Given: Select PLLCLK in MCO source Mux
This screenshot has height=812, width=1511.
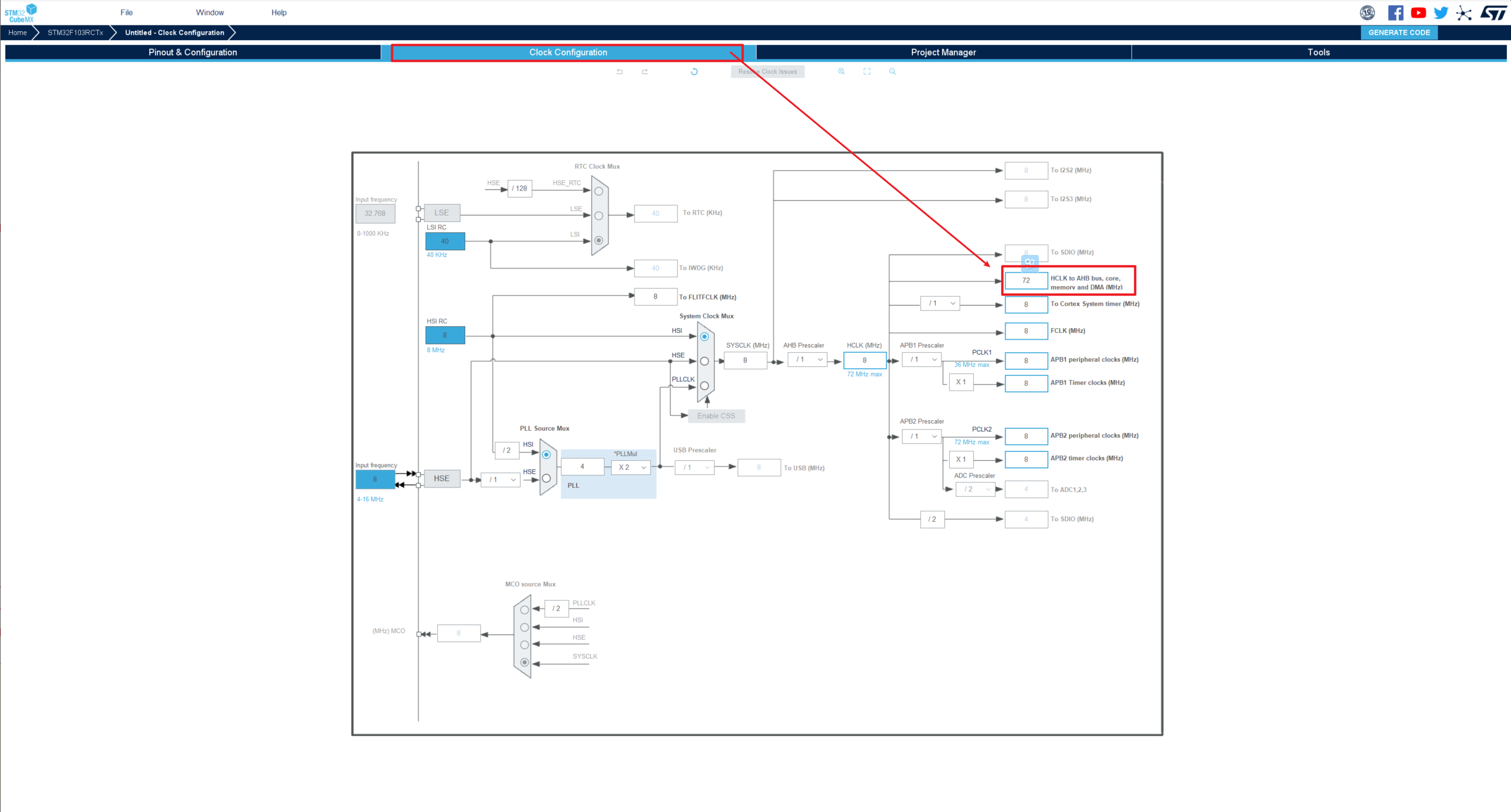Looking at the screenshot, I should point(524,610).
